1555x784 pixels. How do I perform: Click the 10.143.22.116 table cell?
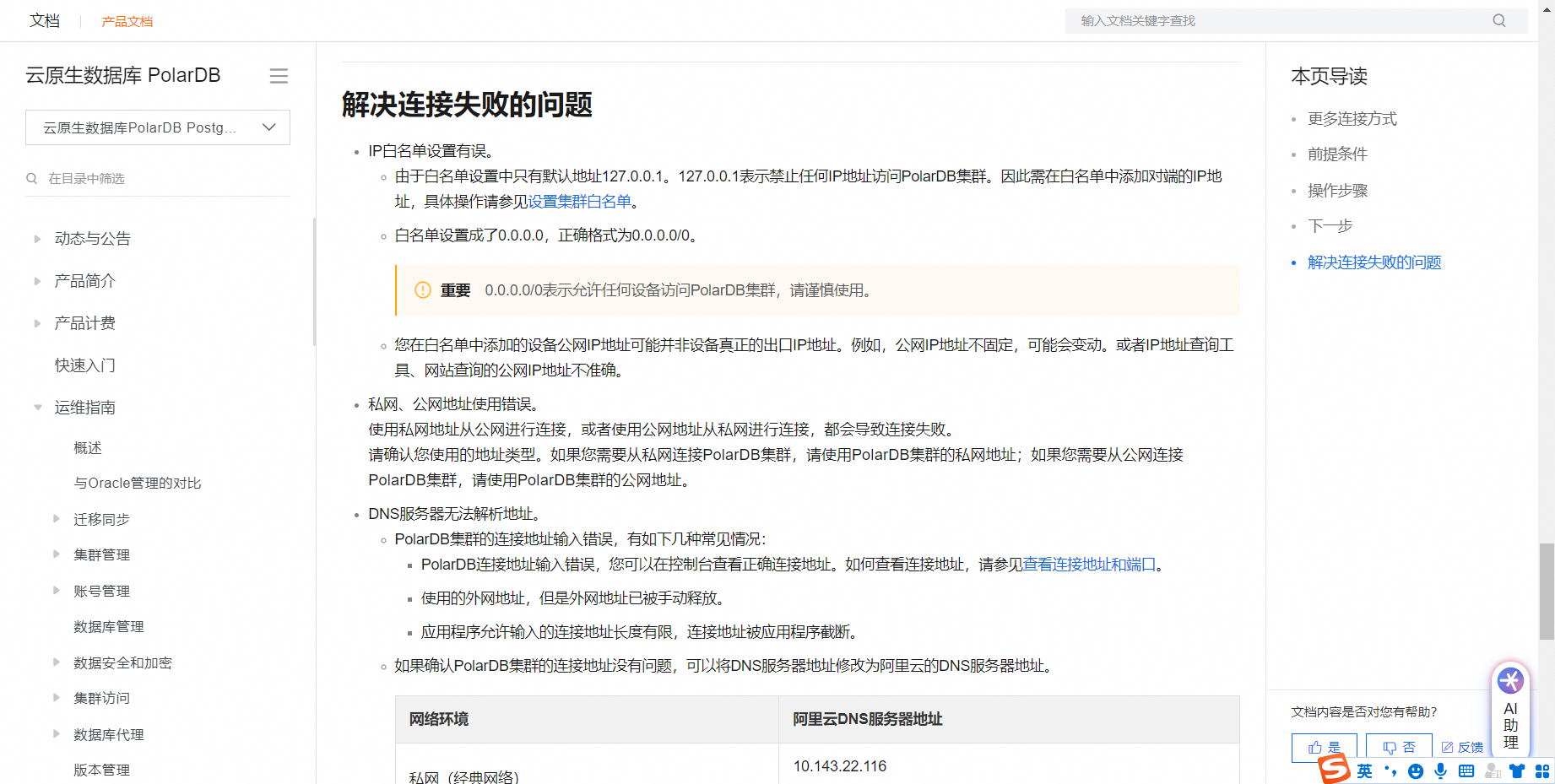pyautogui.click(x=840, y=766)
